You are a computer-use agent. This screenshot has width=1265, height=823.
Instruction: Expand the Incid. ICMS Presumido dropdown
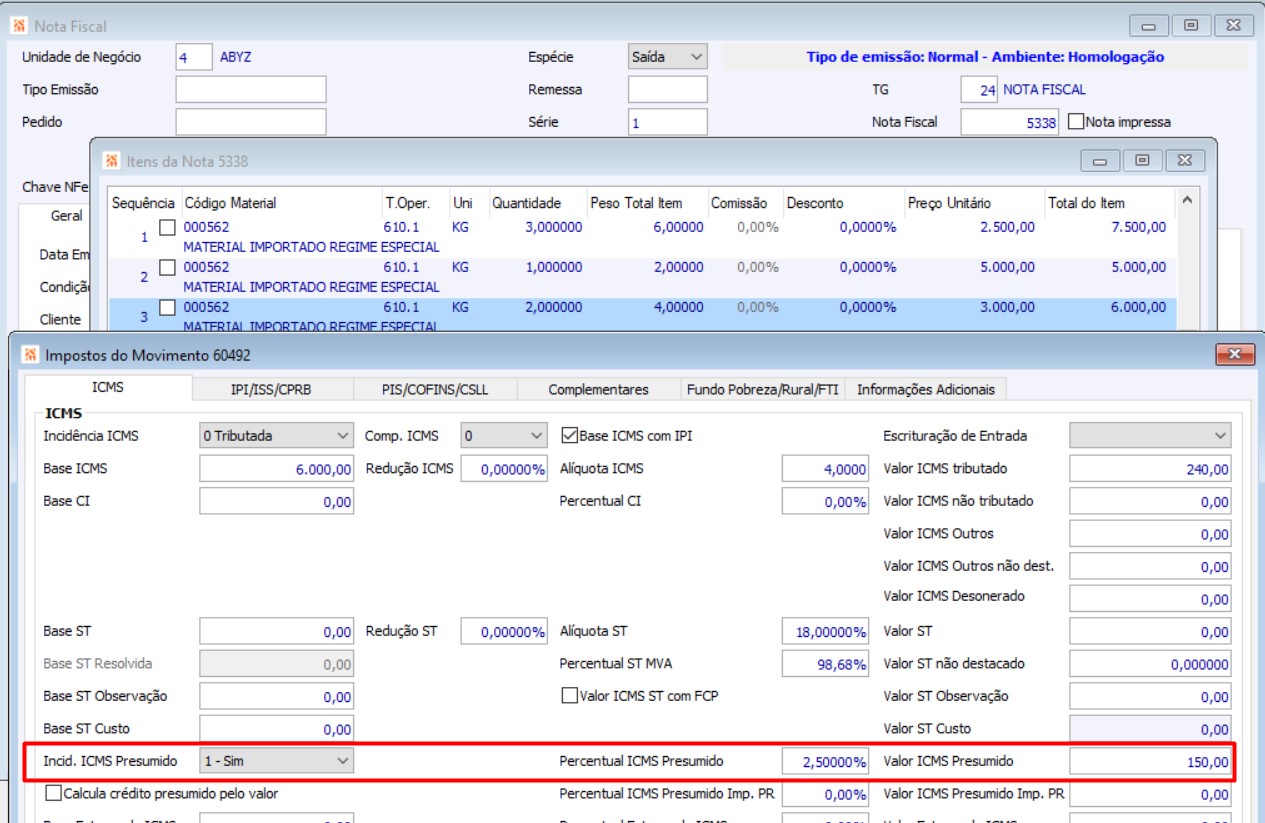(343, 761)
